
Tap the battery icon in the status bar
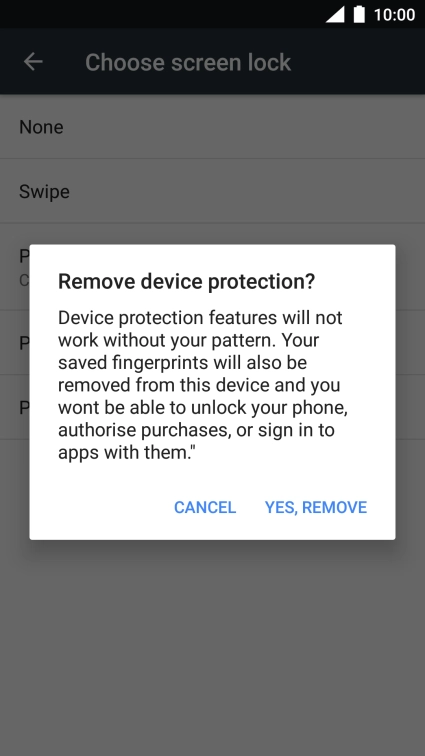tap(359, 14)
